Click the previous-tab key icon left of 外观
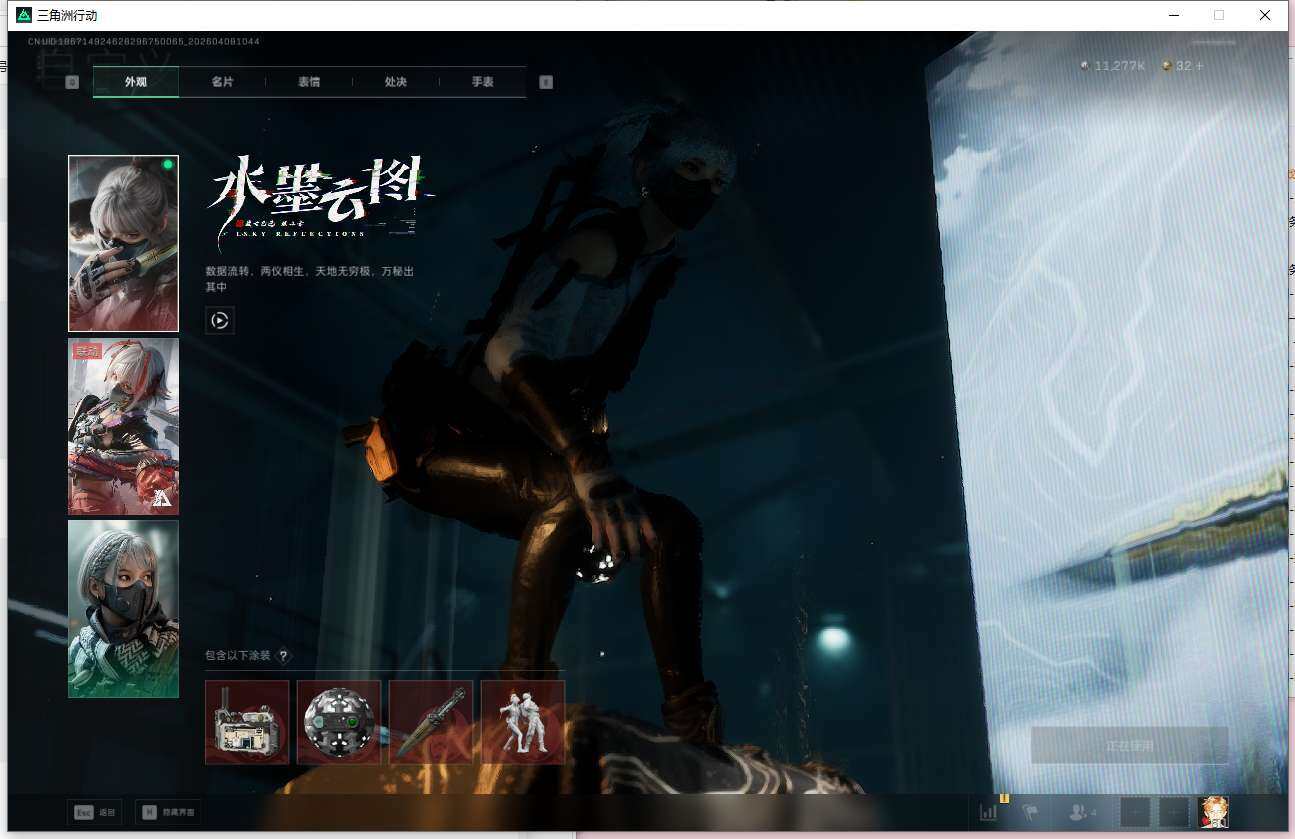Image resolution: width=1295 pixels, height=839 pixels. pos(72,82)
